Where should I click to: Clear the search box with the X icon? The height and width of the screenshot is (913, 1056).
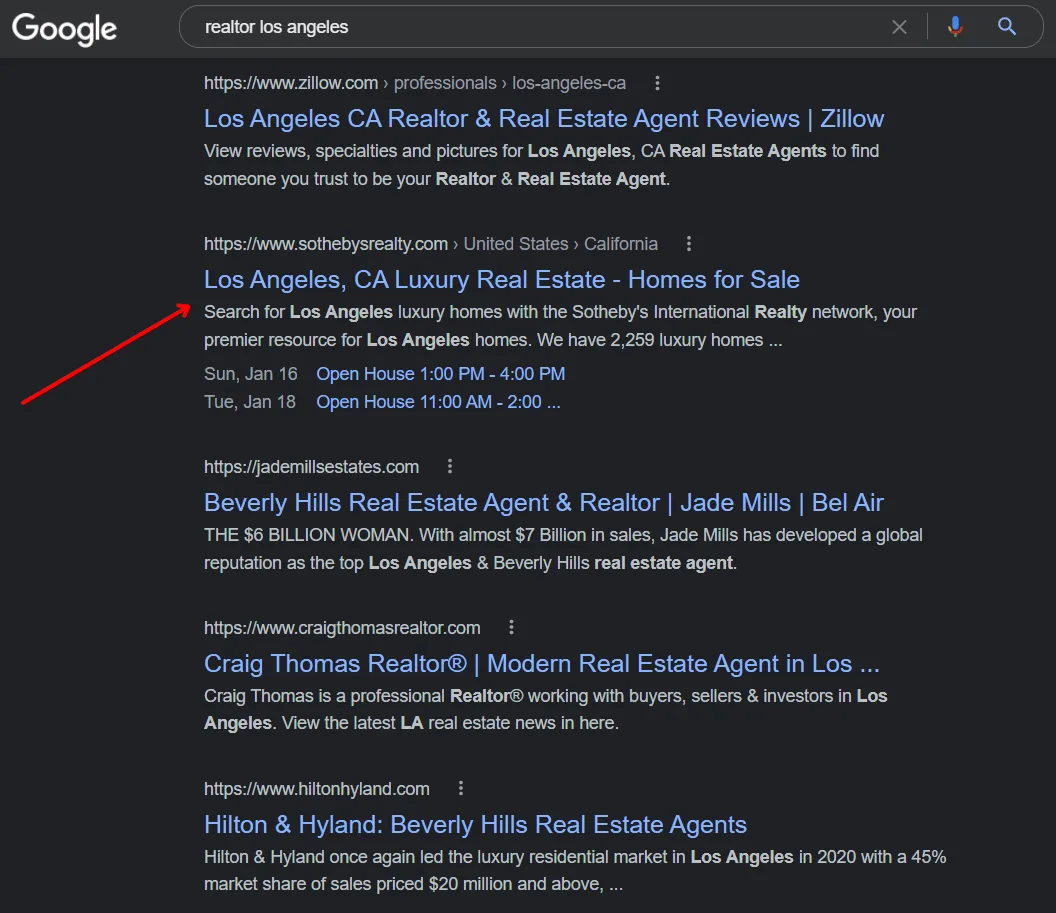click(899, 27)
